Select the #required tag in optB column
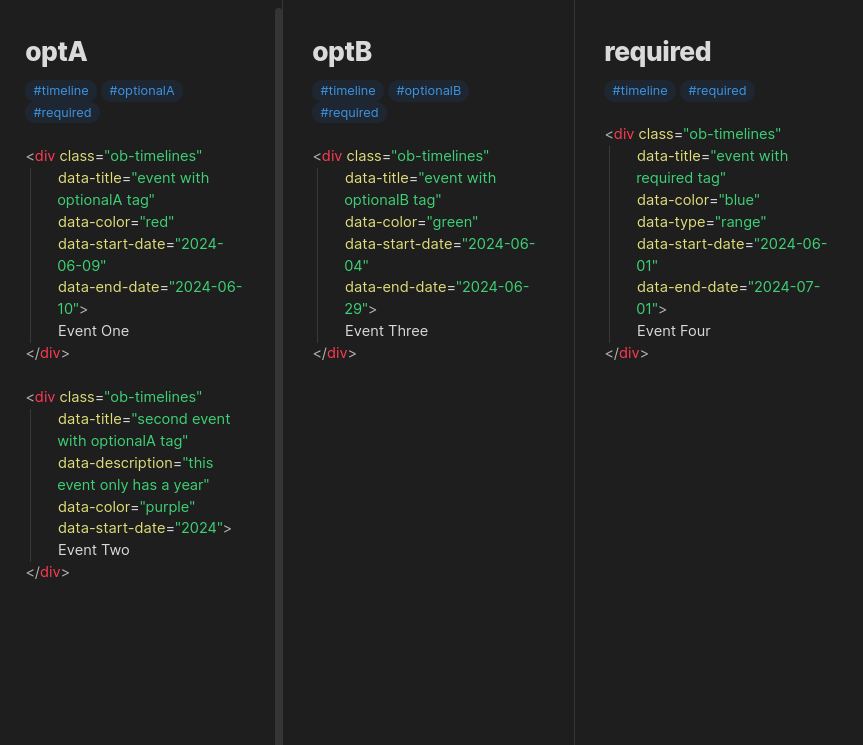The image size is (863, 745). [x=349, y=112]
